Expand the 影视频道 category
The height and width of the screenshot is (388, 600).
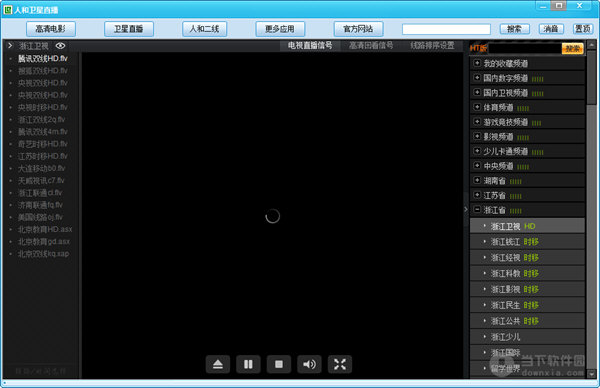pos(477,136)
